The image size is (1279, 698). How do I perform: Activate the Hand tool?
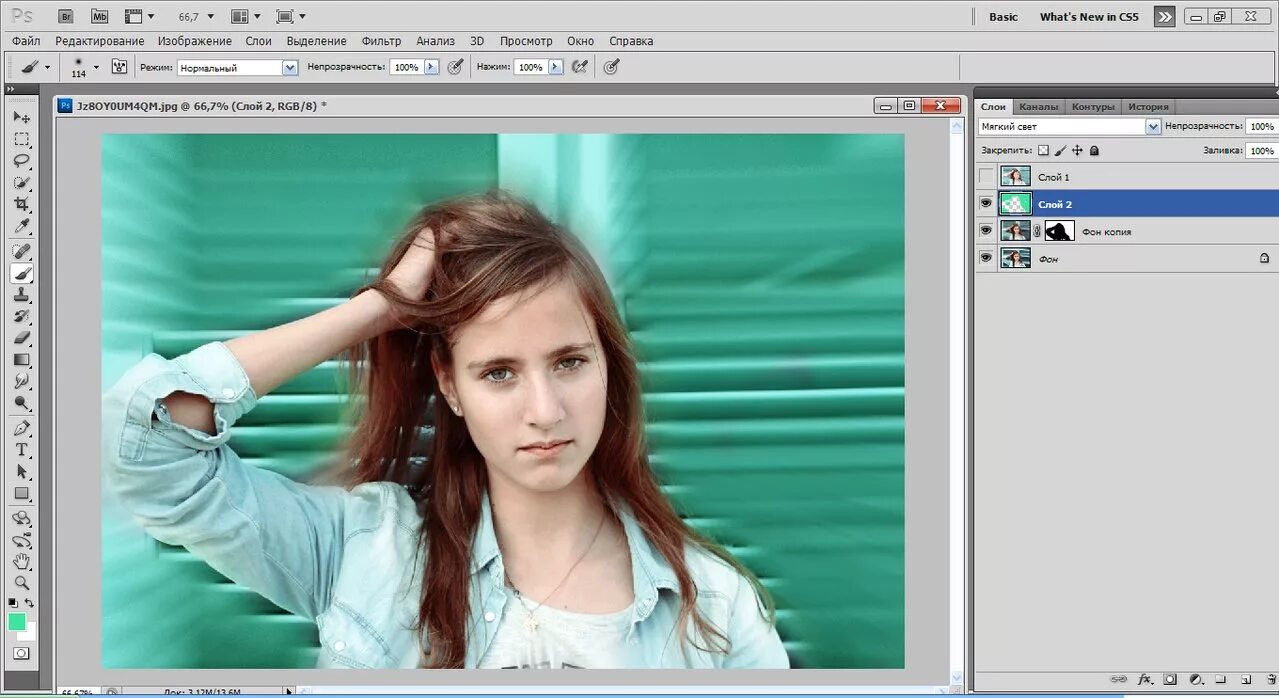pos(21,562)
